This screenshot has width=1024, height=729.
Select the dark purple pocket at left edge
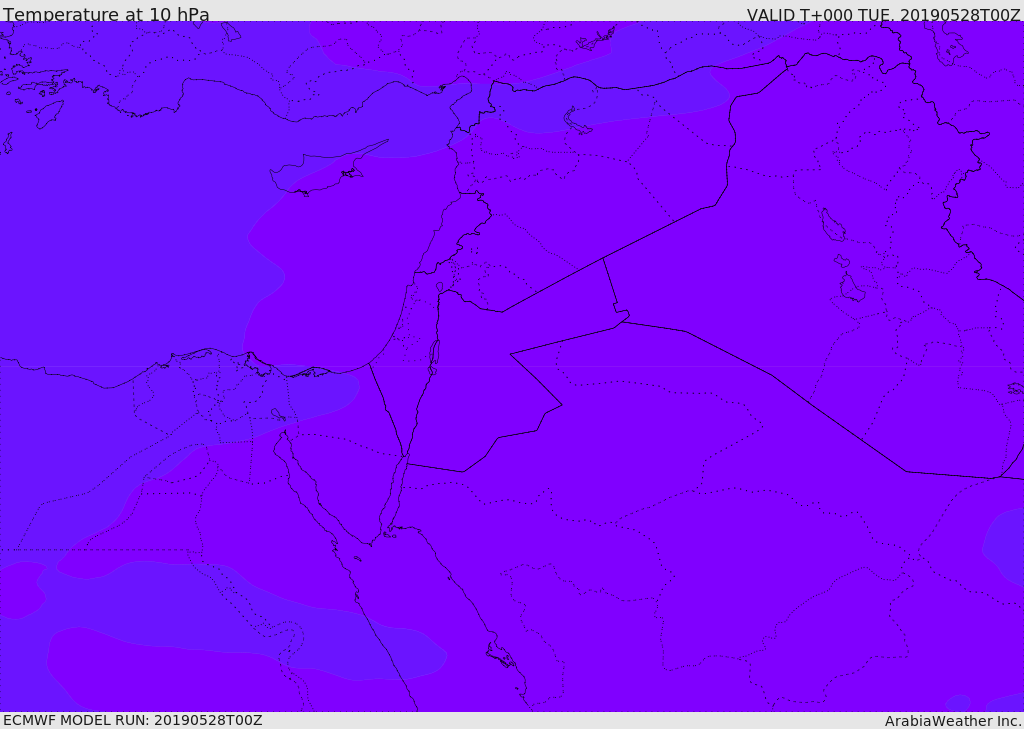[x=20, y=590]
